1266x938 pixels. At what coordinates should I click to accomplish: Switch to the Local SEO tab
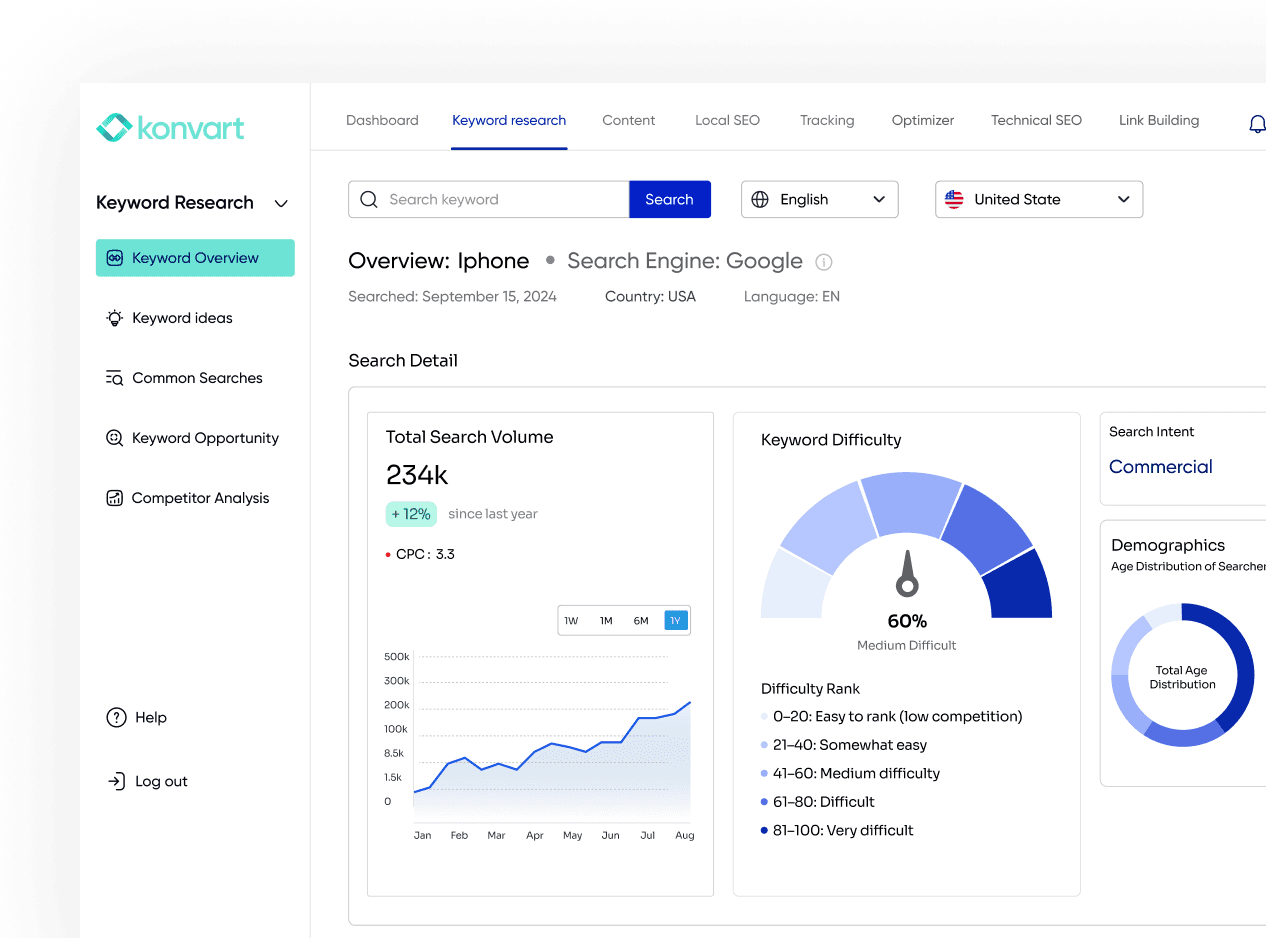click(727, 120)
